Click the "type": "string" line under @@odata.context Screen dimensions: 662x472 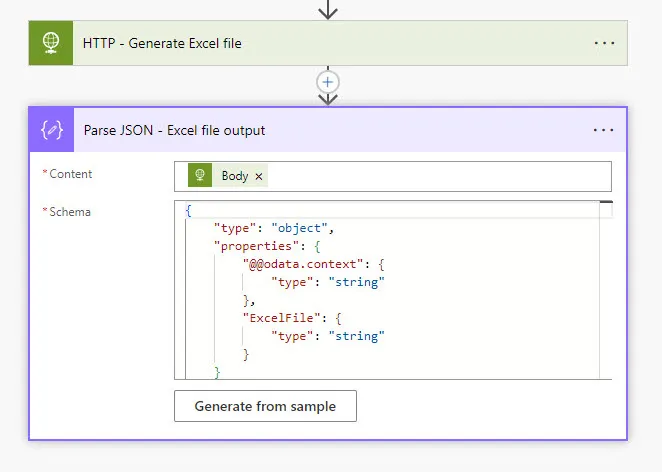pyautogui.click(x=328, y=282)
